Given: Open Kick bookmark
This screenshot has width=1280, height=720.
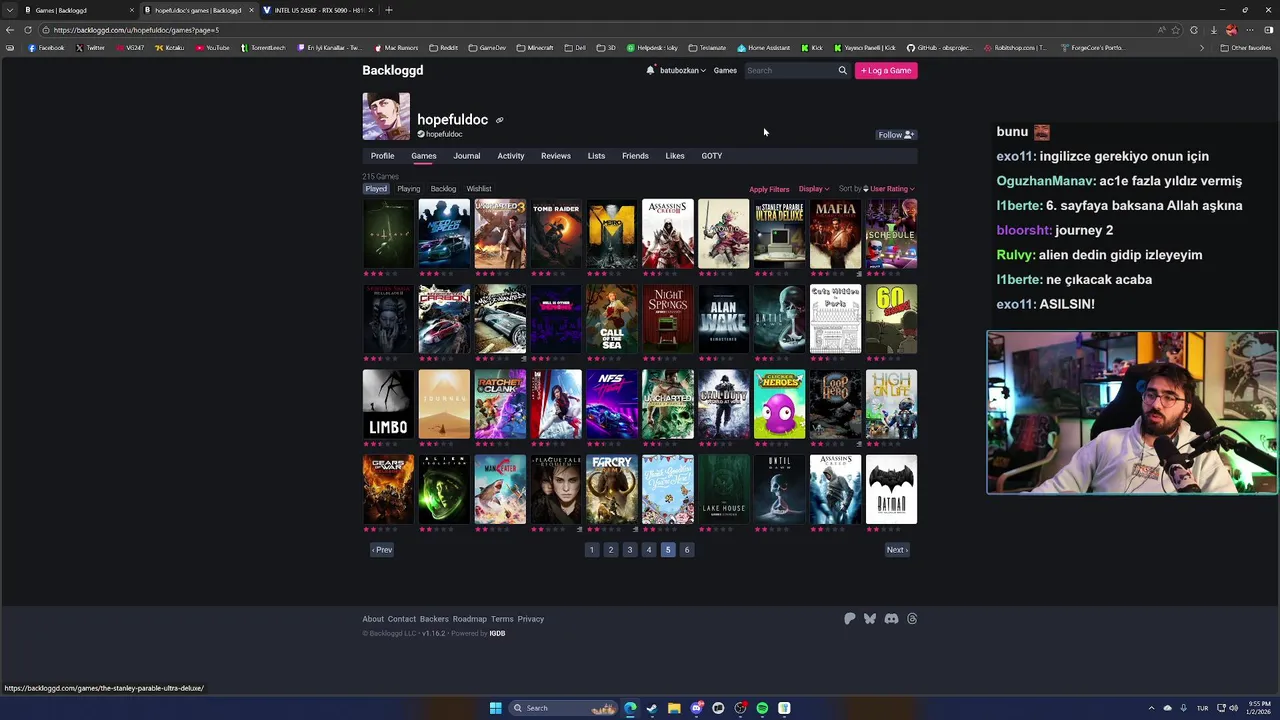Looking at the screenshot, I should pos(812,48).
